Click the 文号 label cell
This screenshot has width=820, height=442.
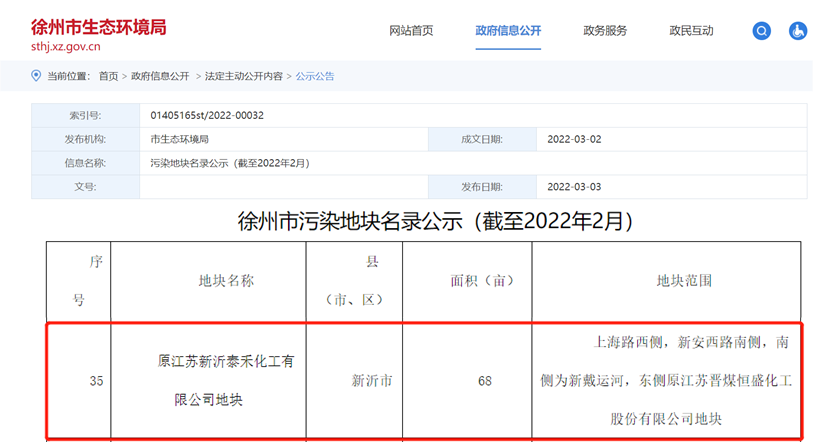click(85, 187)
